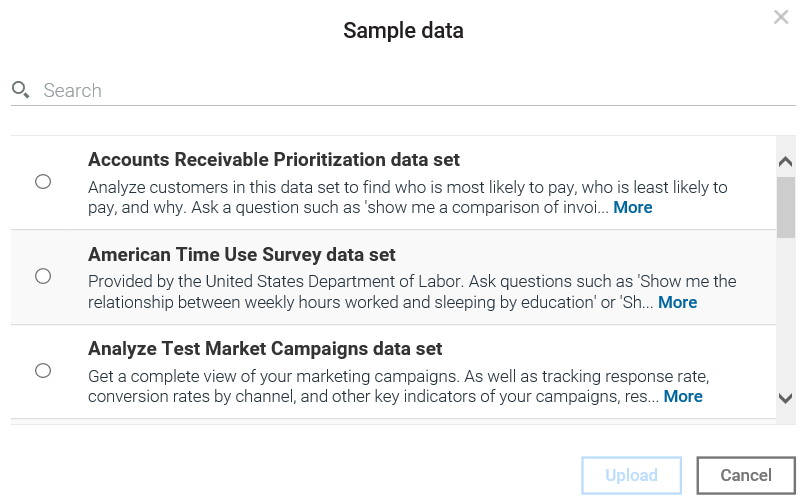Click Analyze Test Market Campaigns data set title
The height and width of the screenshot is (502, 803).
(x=265, y=349)
